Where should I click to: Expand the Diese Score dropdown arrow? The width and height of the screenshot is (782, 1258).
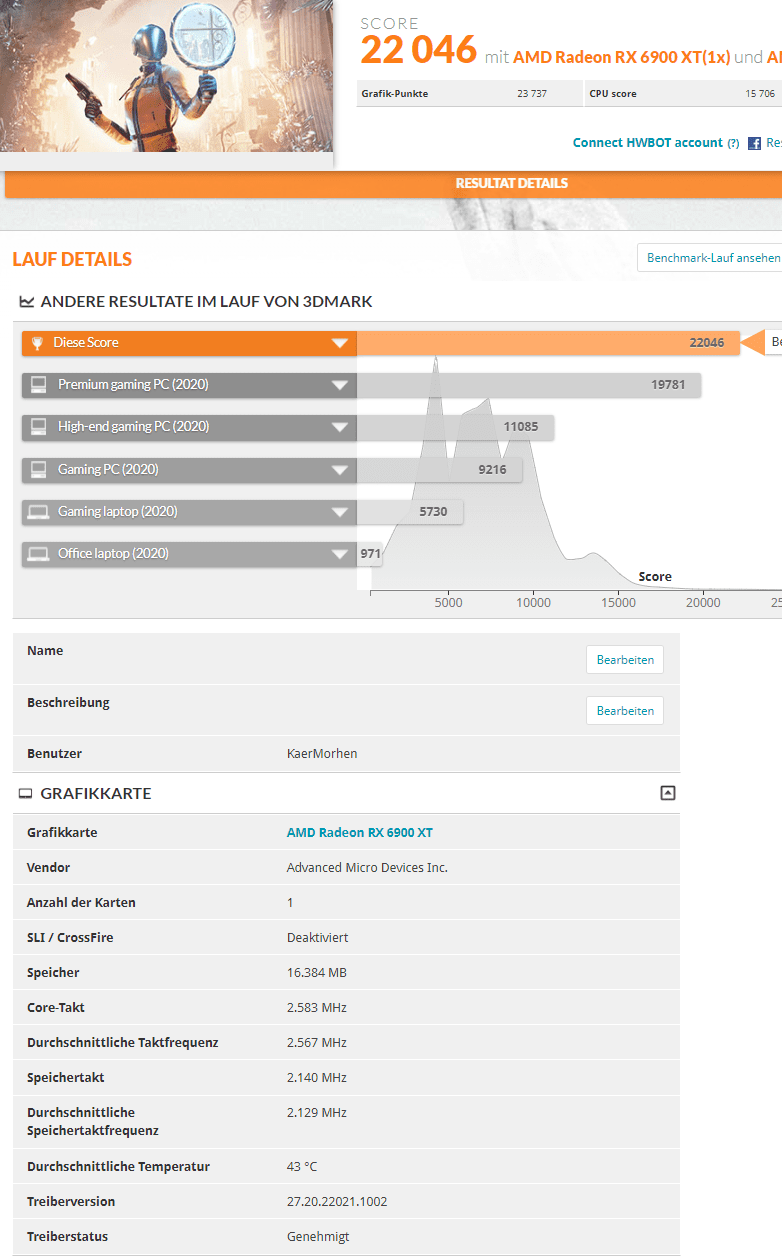[339, 343]
